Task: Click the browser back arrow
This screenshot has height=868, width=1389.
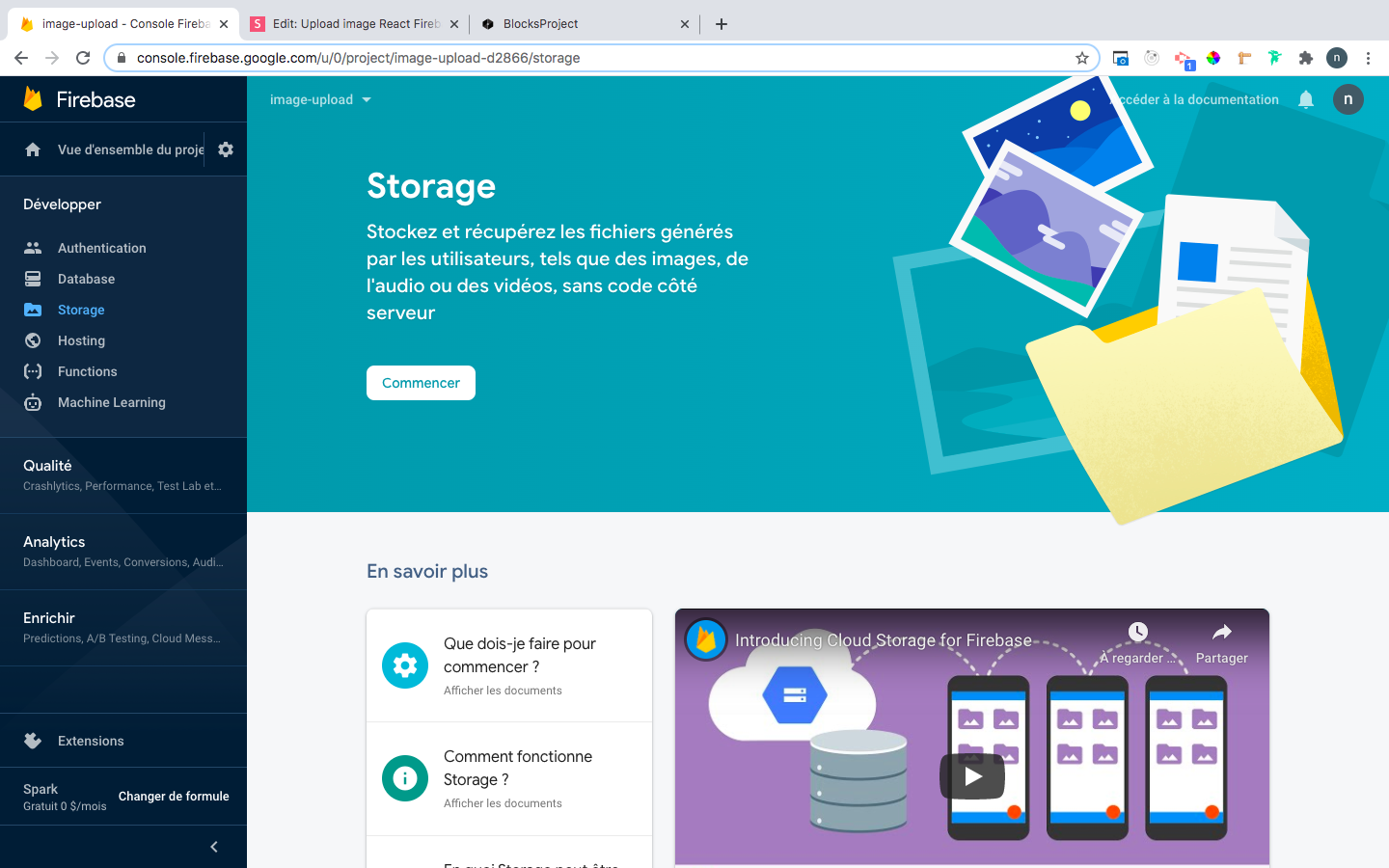Action: (x=21, y=58)
